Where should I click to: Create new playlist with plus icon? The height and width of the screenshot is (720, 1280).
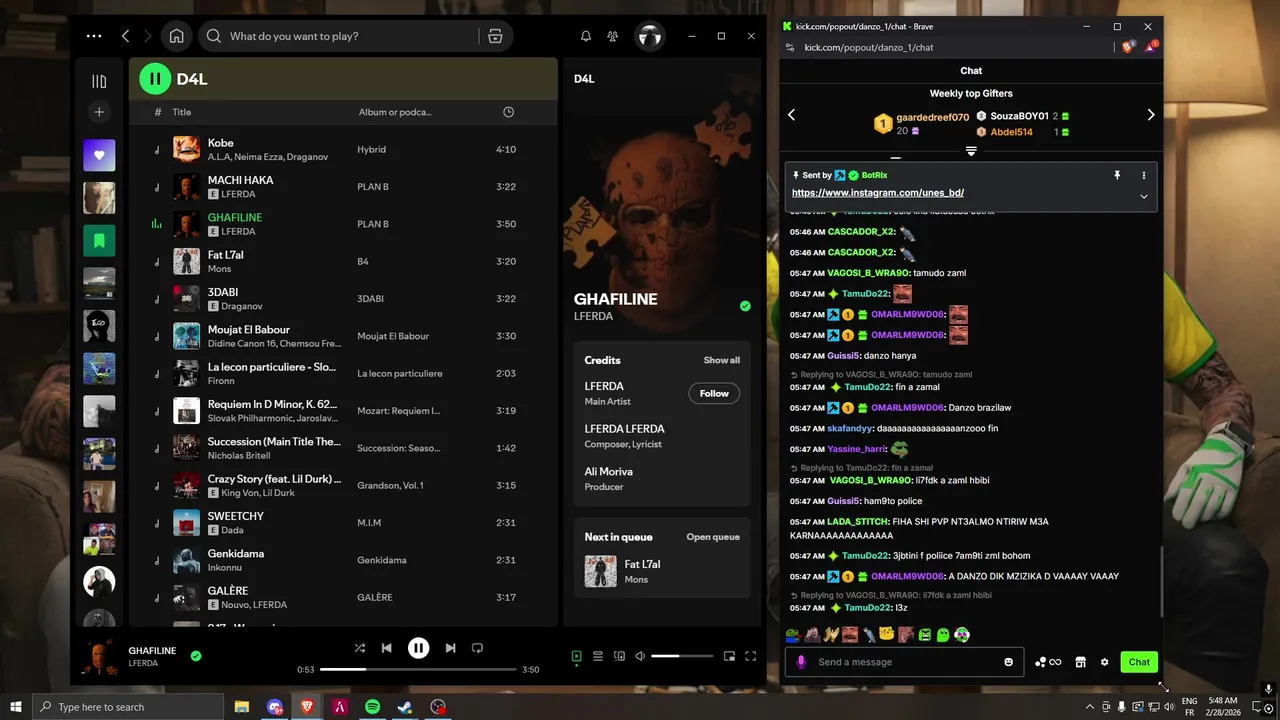99,112
